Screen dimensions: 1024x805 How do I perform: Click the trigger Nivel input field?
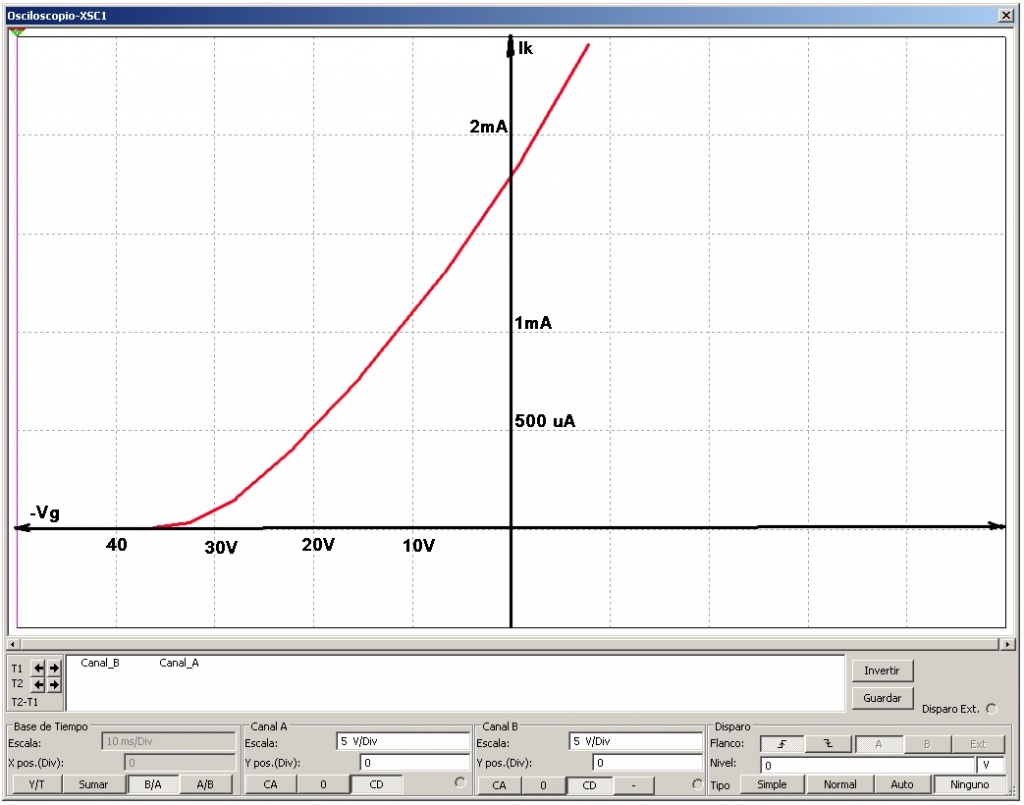[866, 765]
